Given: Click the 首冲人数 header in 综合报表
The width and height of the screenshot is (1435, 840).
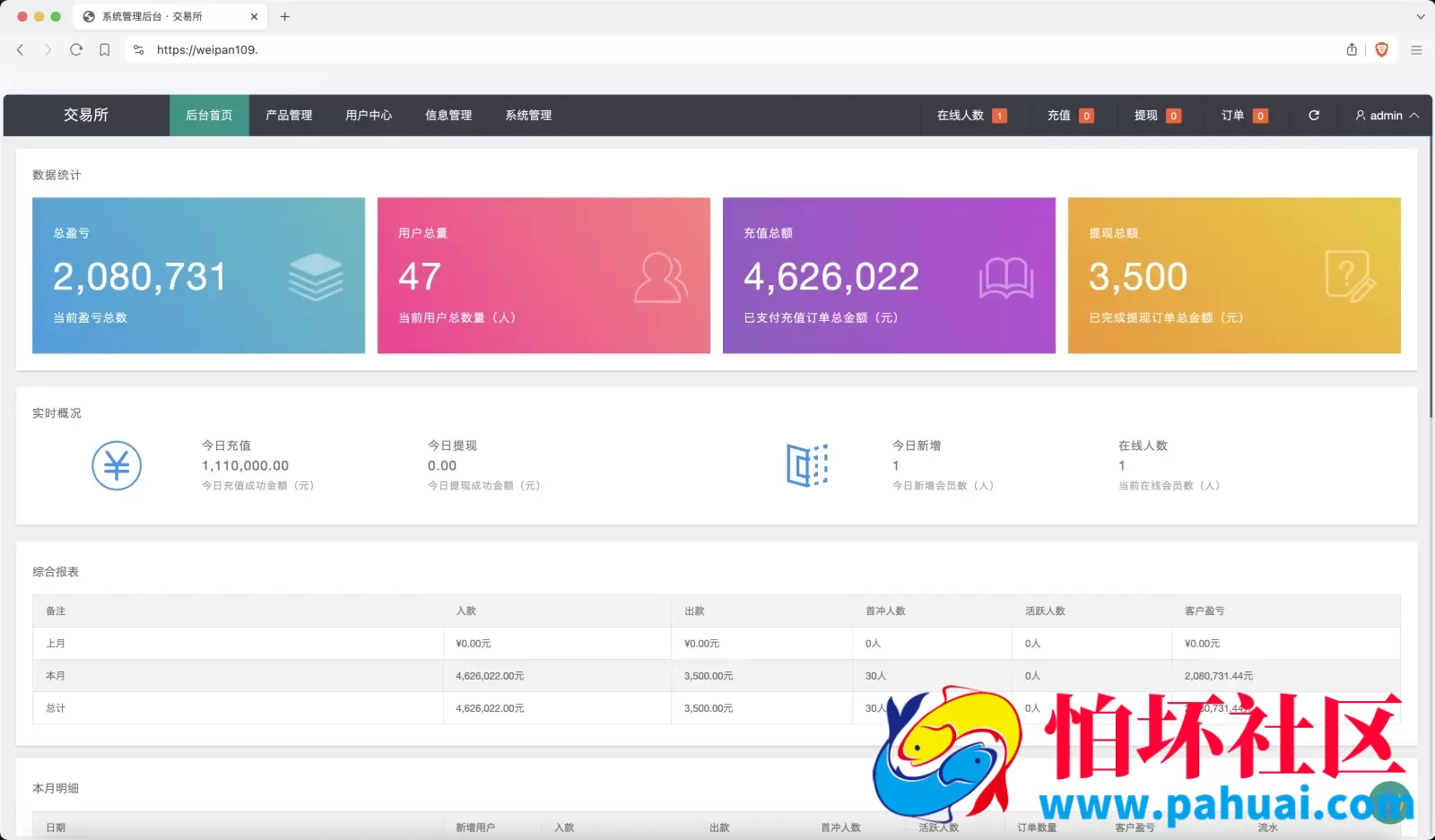Looking at the screenshot, I should [x=885, y=611].
